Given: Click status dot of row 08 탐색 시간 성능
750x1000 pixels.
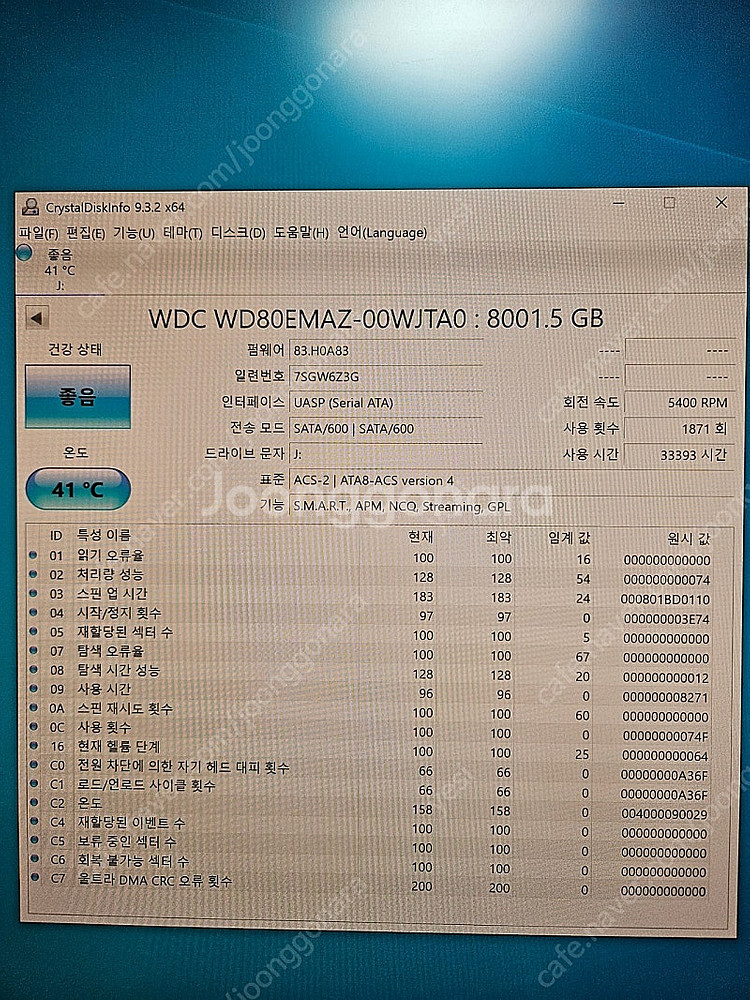Looking at the screenshot, I should 33,670.
